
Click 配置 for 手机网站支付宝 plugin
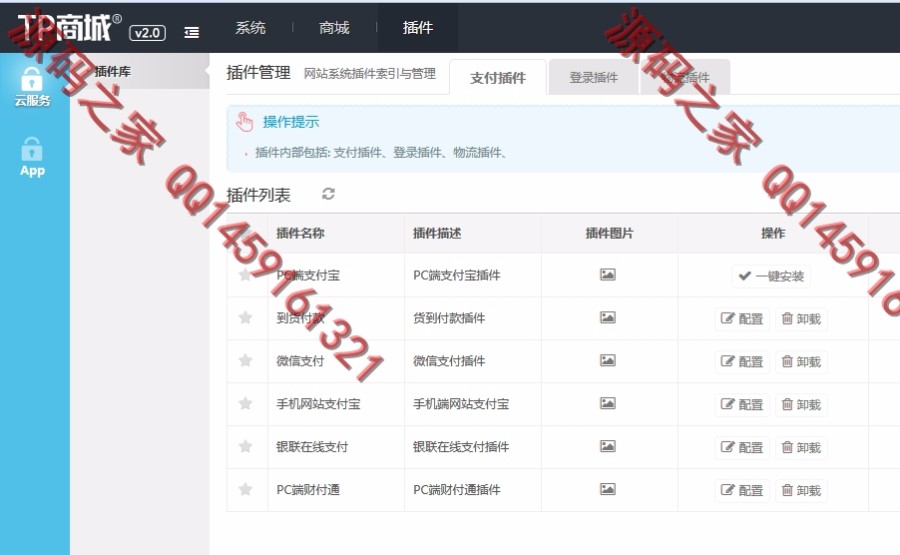tap(742, 405)
